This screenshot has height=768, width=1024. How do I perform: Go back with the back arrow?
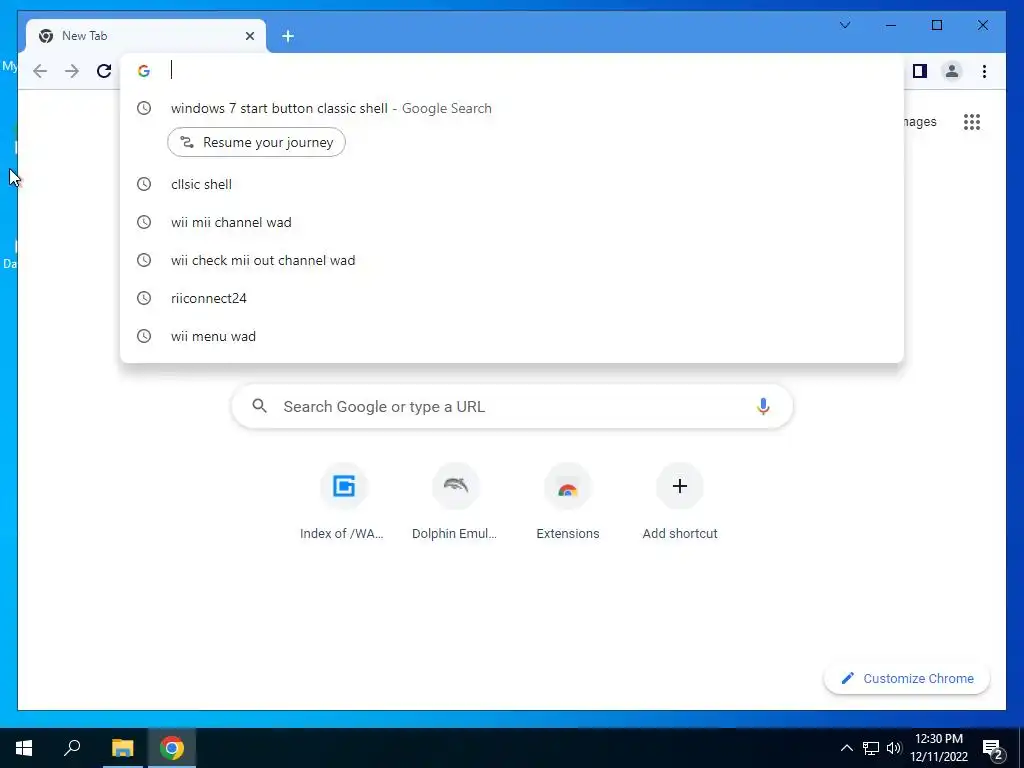[x=40, y=71]
